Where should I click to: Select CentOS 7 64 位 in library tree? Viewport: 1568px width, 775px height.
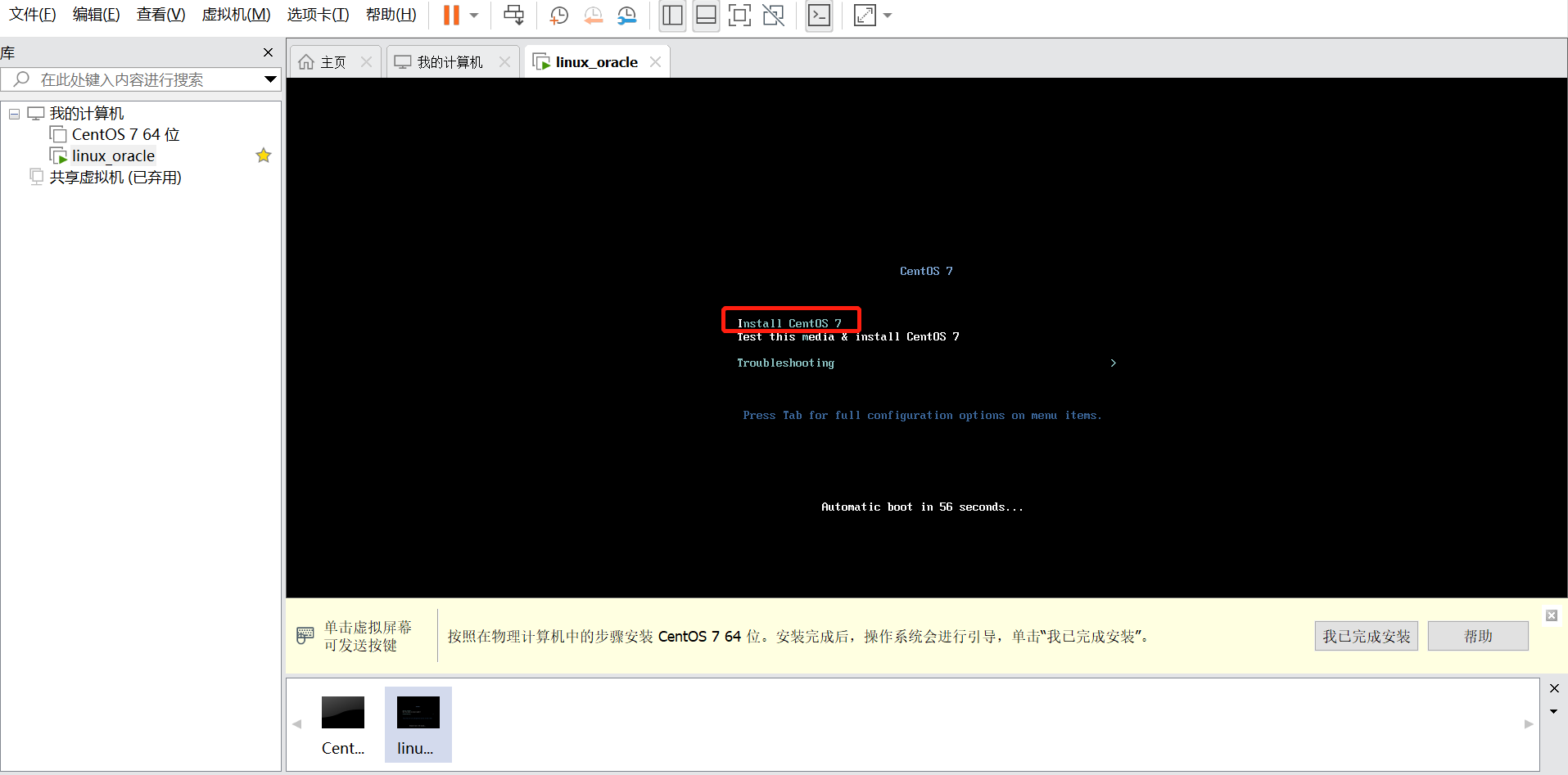click(125, 134)
